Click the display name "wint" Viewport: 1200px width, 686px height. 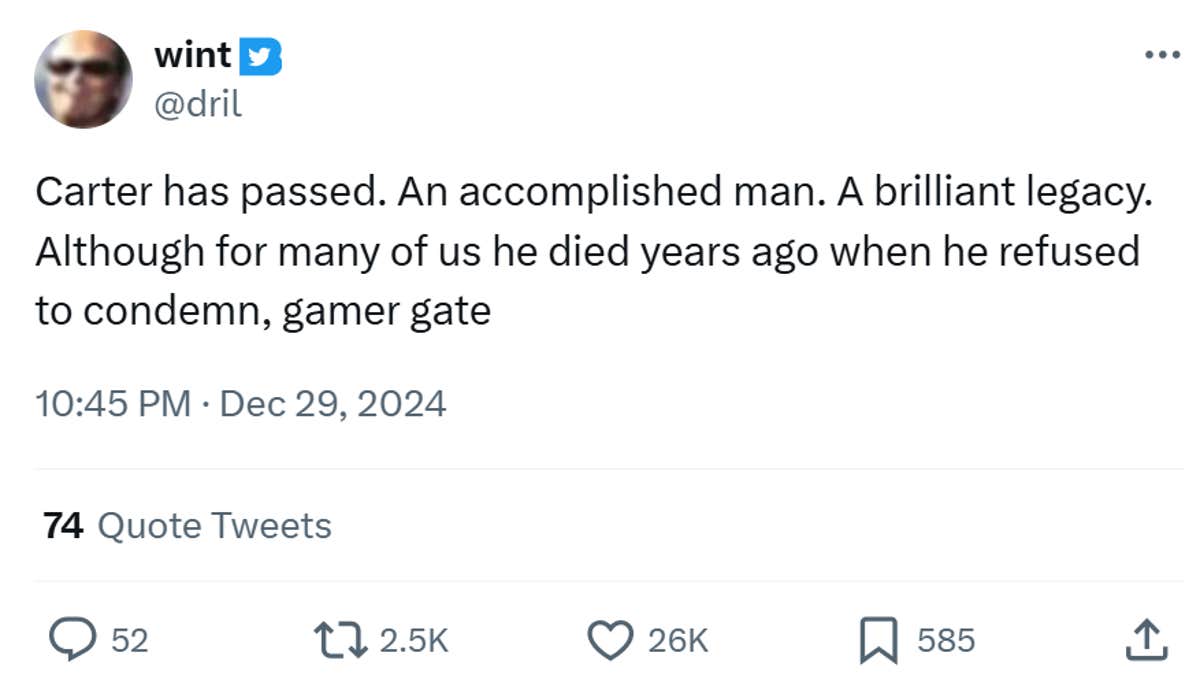point(193,56)
